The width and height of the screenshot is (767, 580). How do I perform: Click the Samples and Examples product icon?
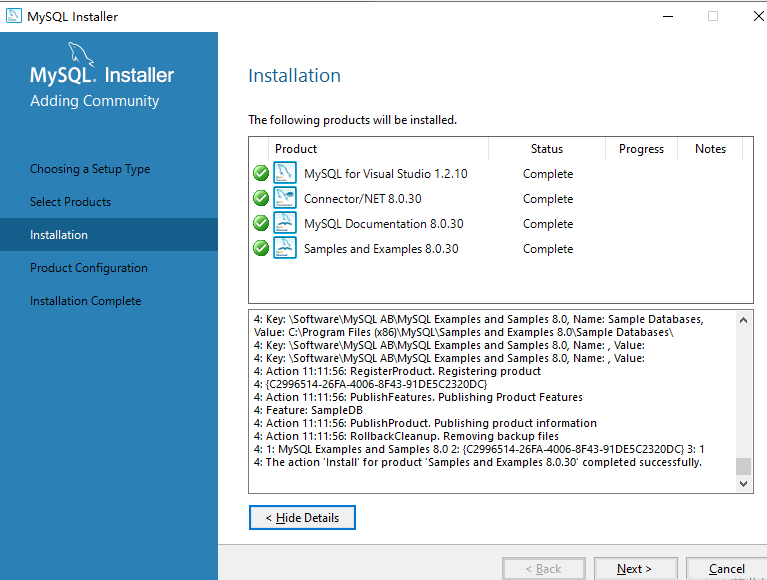(x=285, y=248)
